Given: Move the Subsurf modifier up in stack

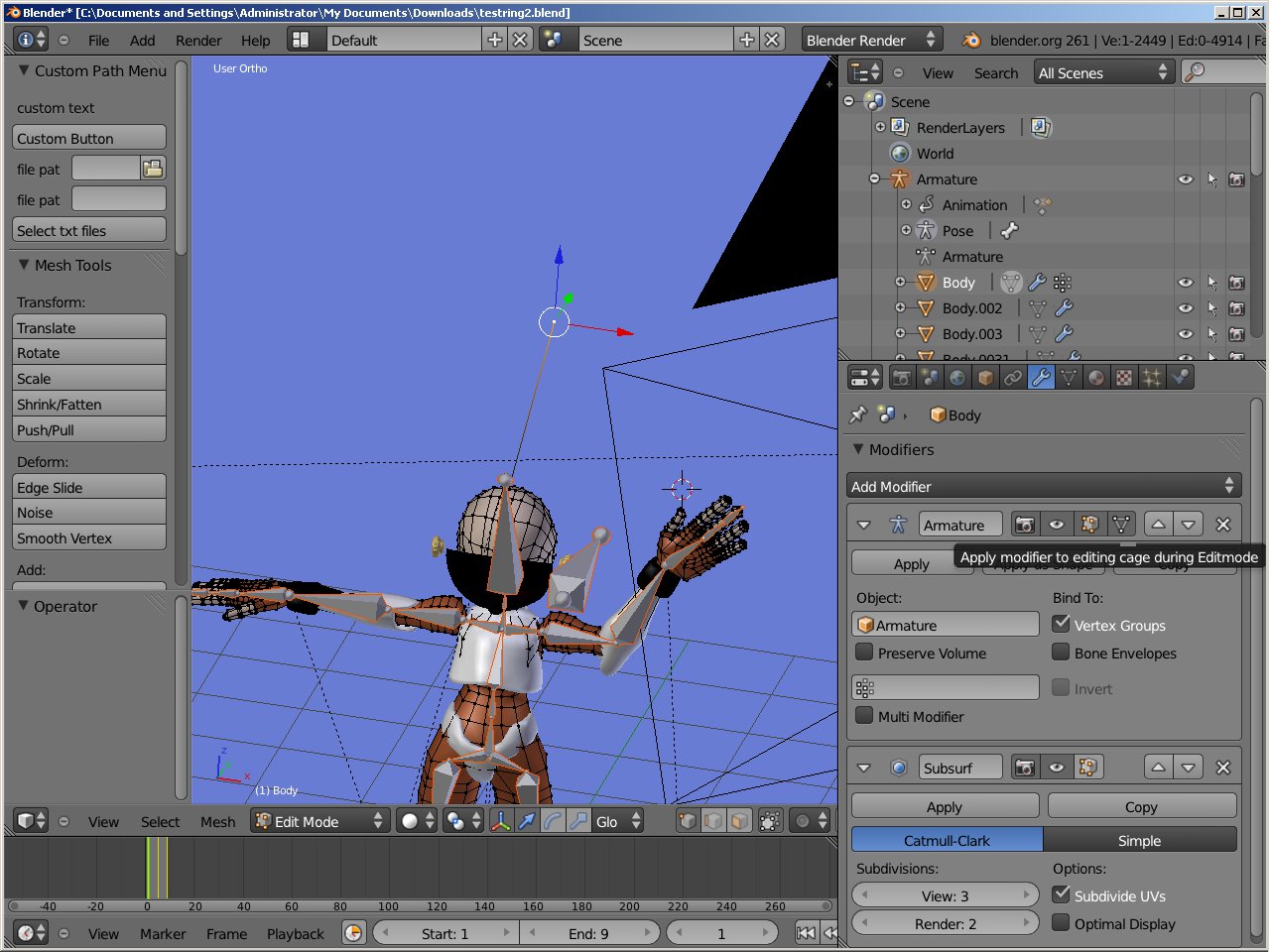Looking at the screenshot, I should point(1158,768).
